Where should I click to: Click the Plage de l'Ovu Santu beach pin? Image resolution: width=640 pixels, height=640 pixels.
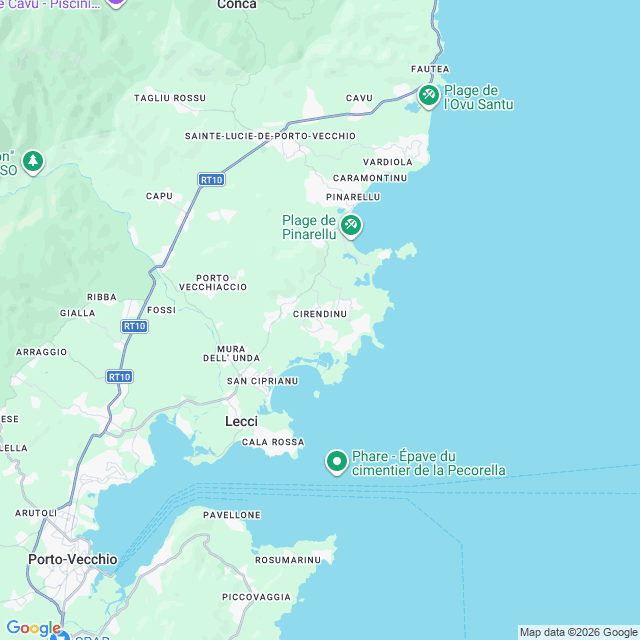tap(429, 96)
